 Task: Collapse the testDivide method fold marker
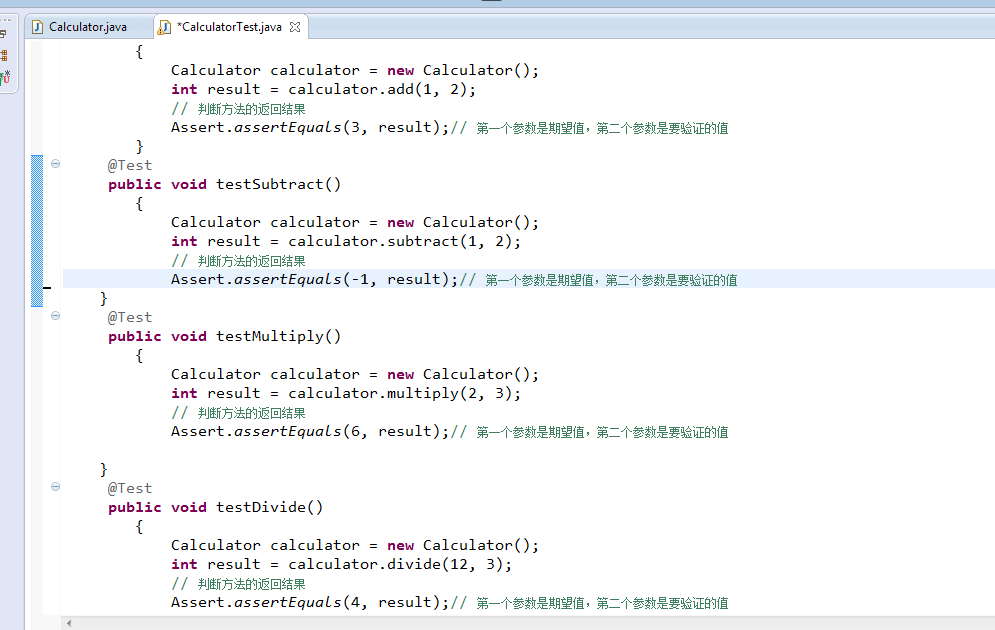tap(55, 487)
